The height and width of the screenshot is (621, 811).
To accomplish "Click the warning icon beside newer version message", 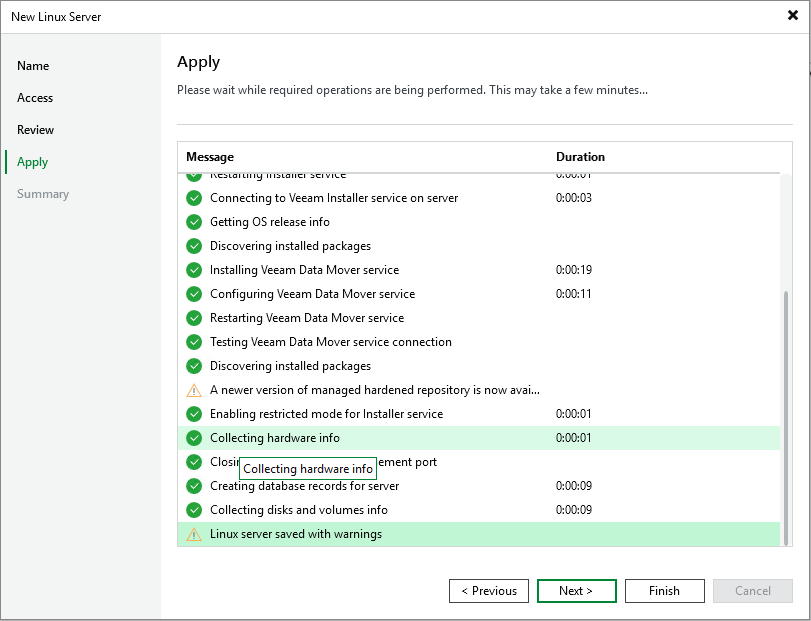I will [x=194, y=390].
